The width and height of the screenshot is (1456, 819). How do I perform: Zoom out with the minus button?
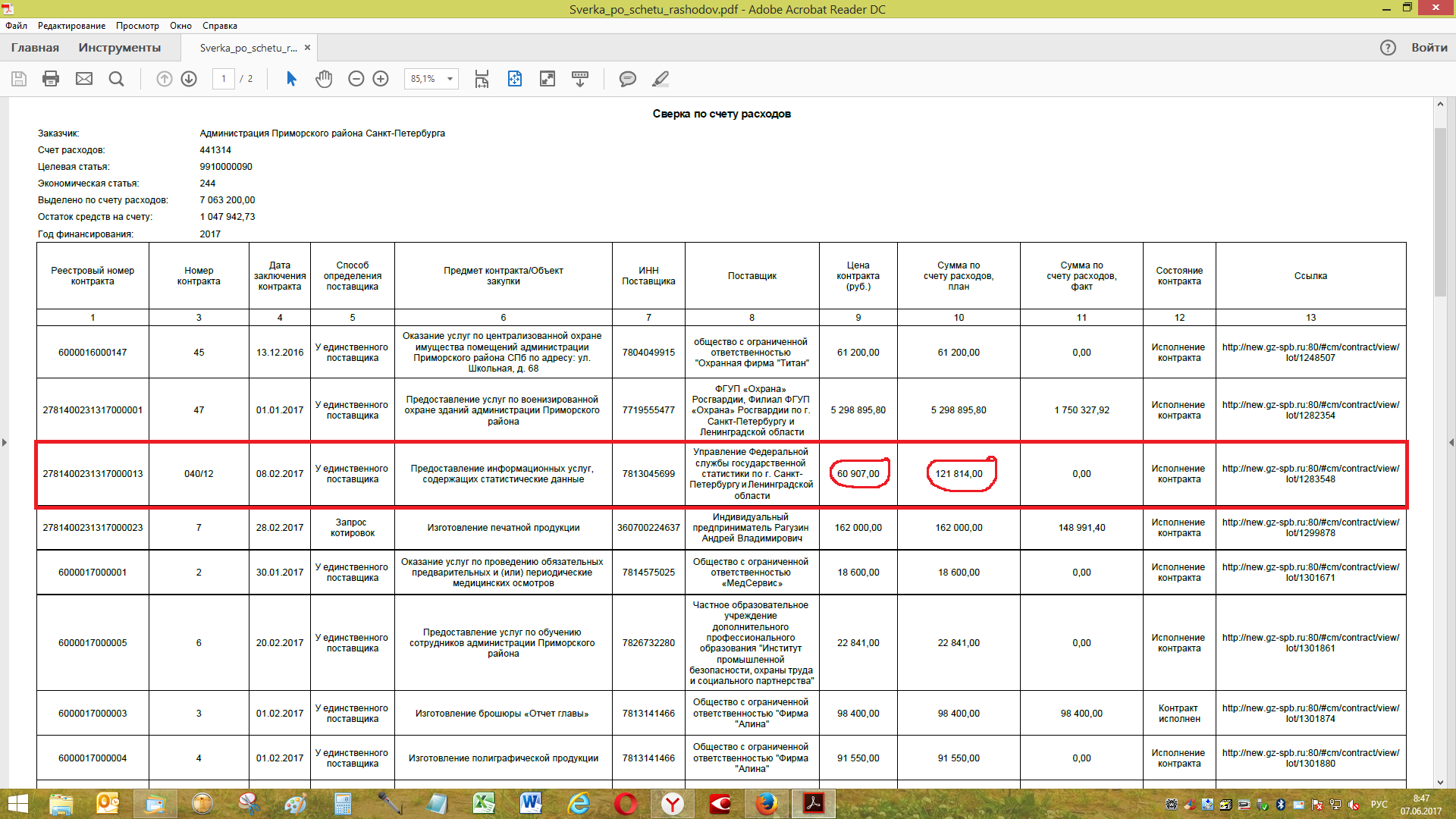356,79
